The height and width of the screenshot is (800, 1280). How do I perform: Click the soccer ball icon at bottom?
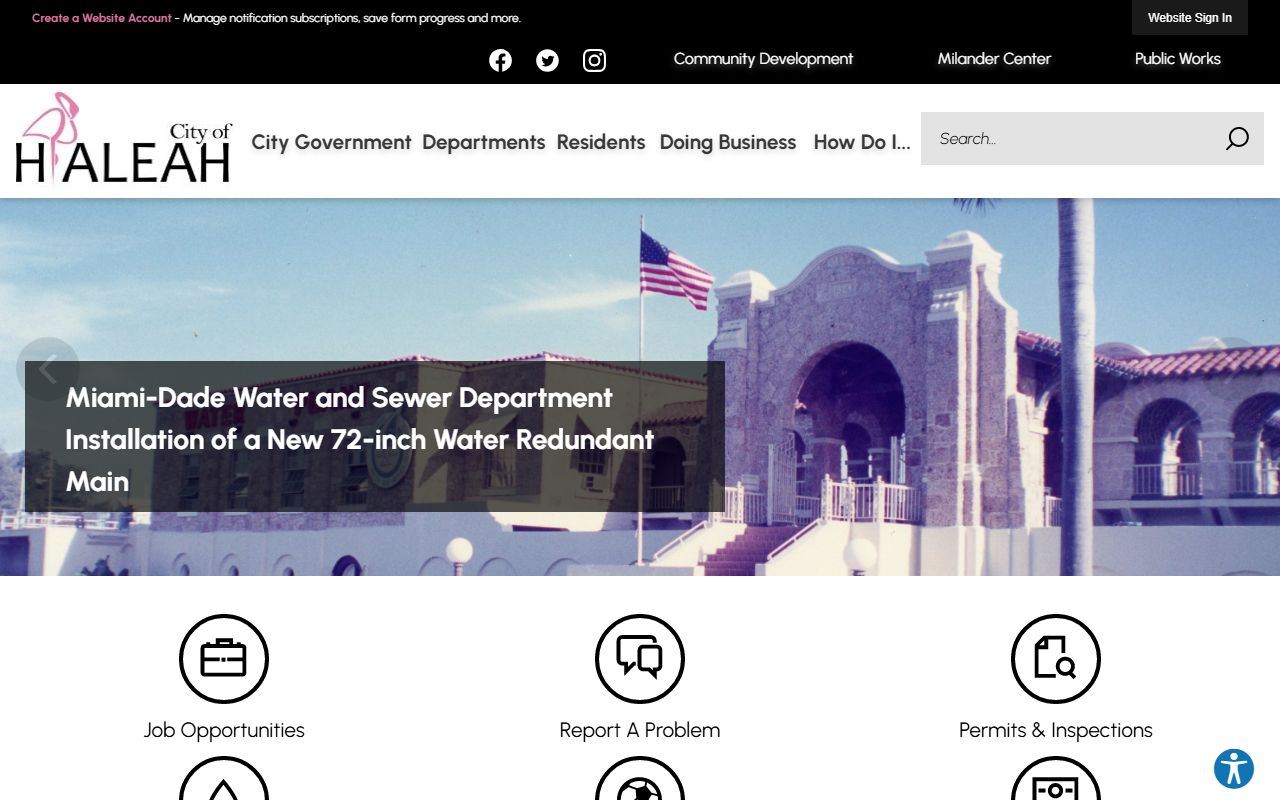[x=640, y=779]
